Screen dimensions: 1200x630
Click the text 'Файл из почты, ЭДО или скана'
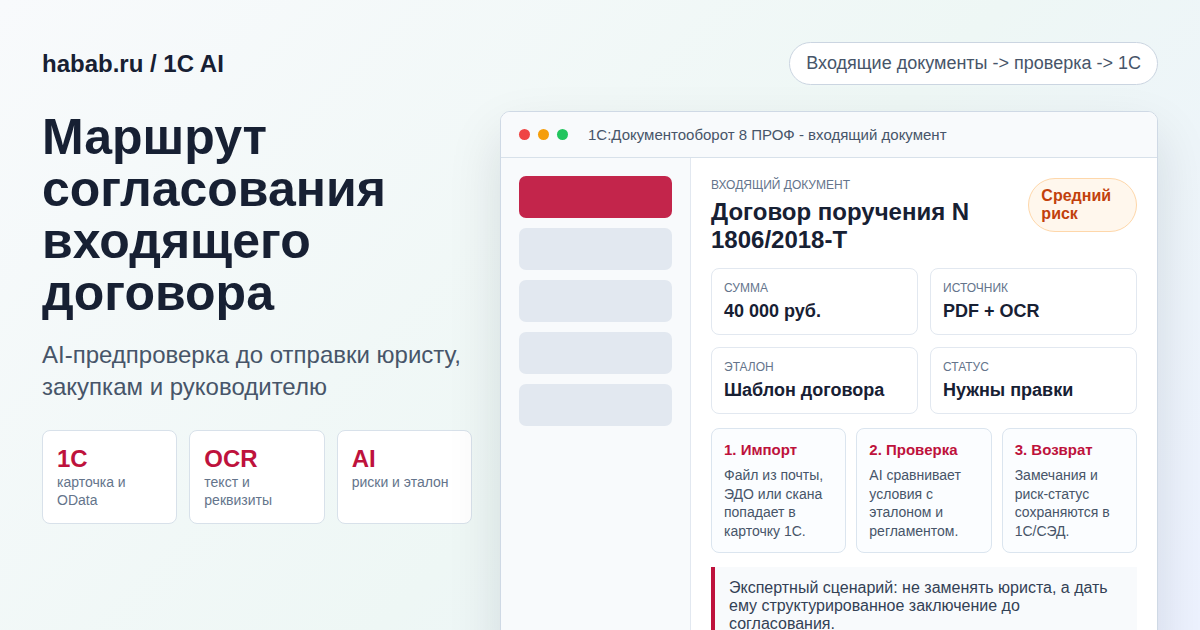click(x=773, y=484)
